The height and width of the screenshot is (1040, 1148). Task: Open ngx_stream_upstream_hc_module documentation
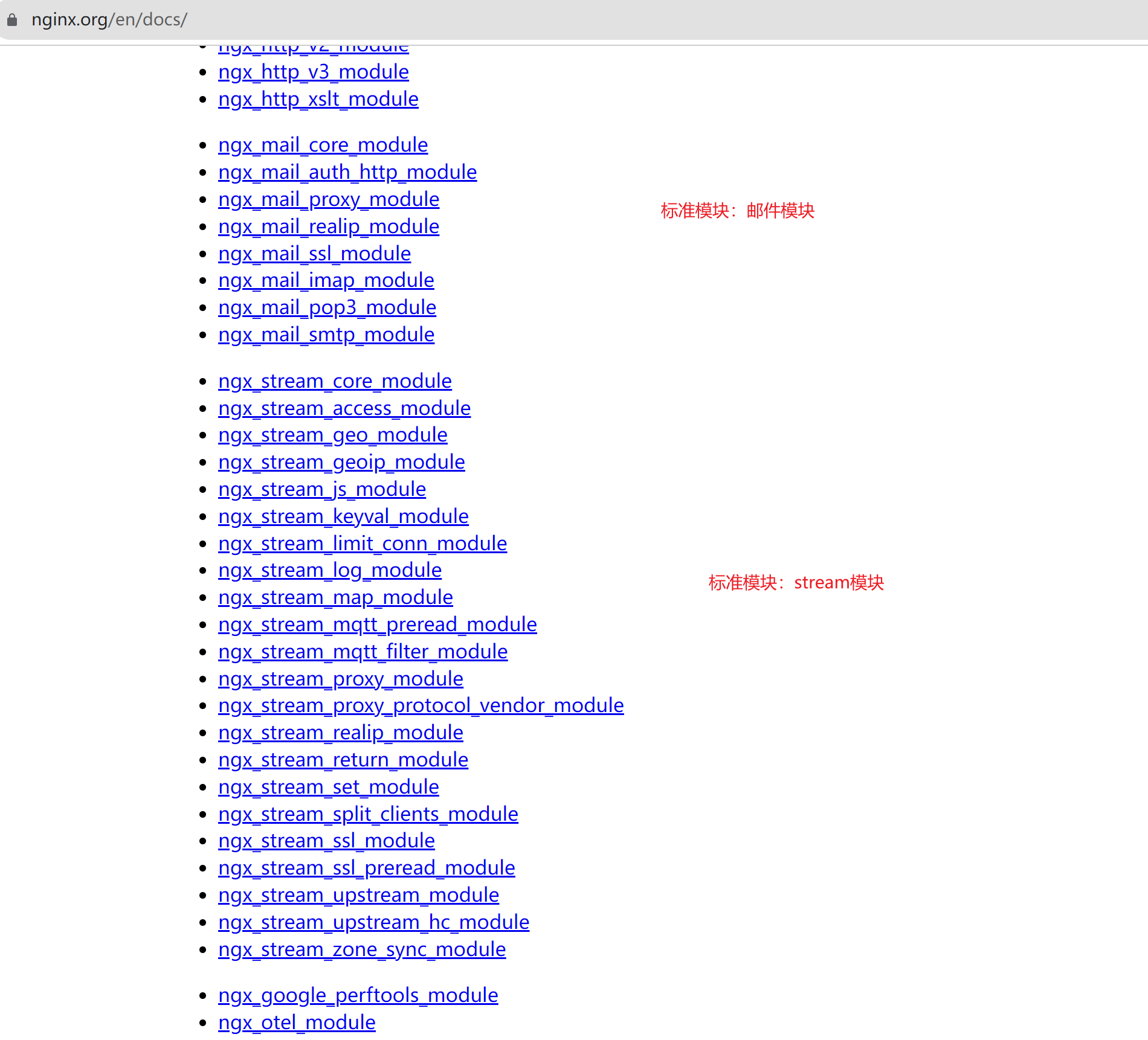pyautogui.click(x=373, y=923)
